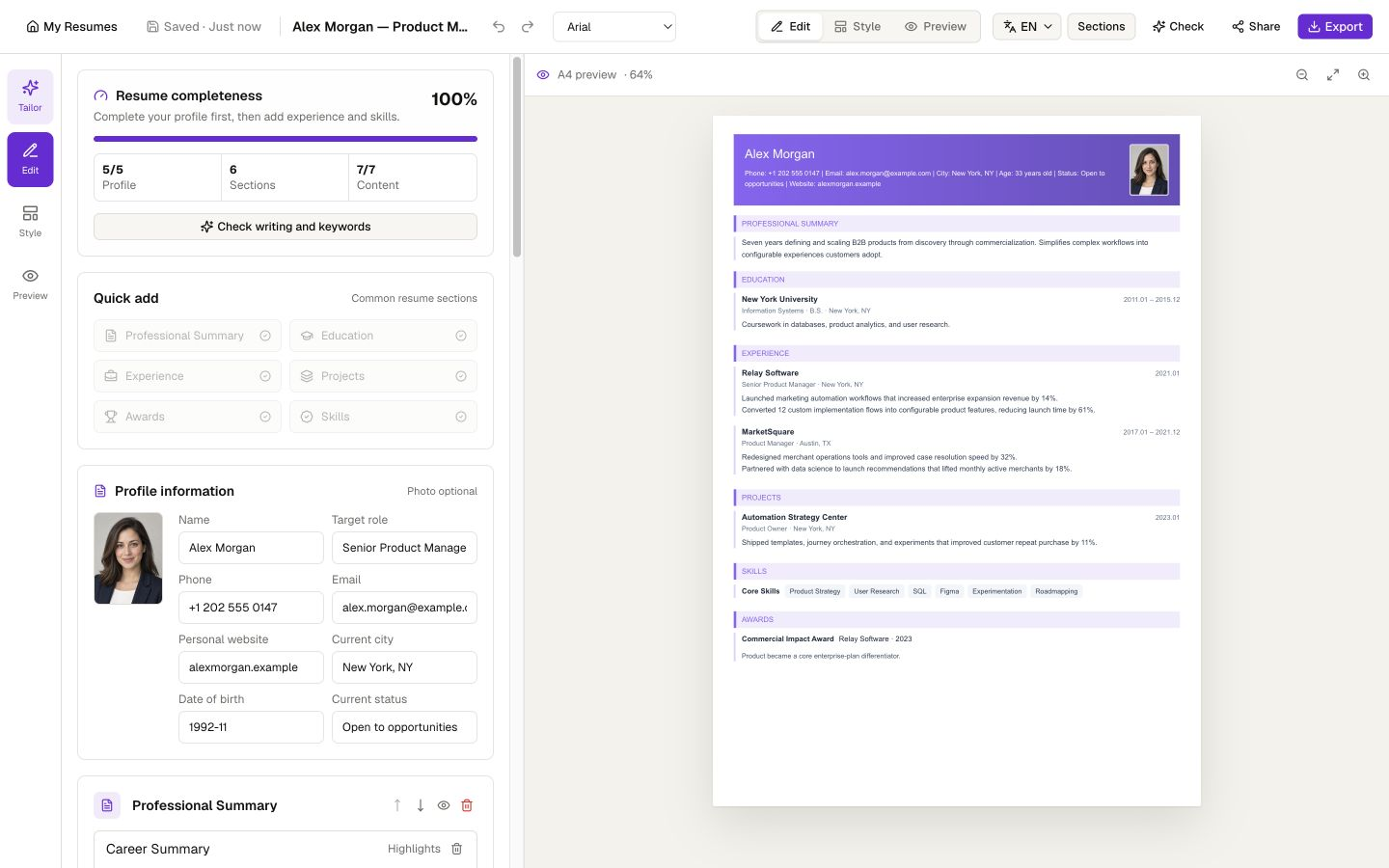
Task: Toggle Professional Summary in Quick add
Action: 187,336
